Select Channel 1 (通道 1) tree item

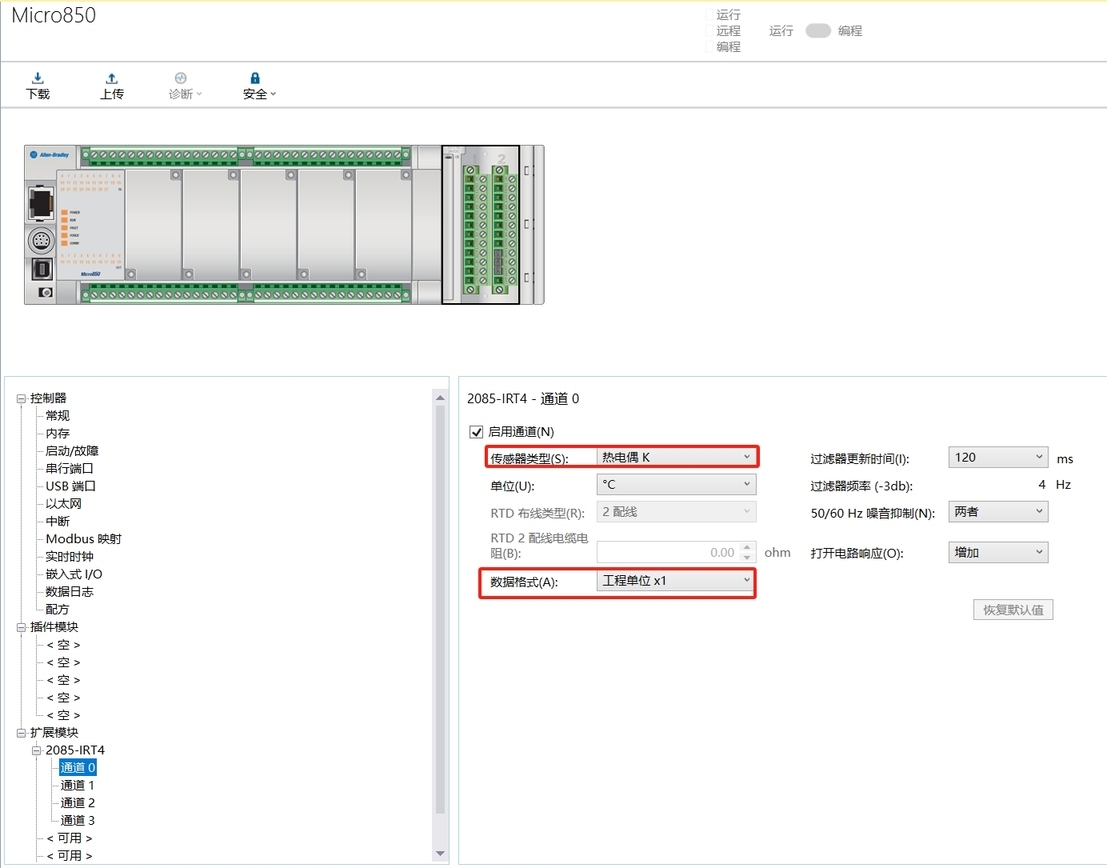click(x=77, y=785)
